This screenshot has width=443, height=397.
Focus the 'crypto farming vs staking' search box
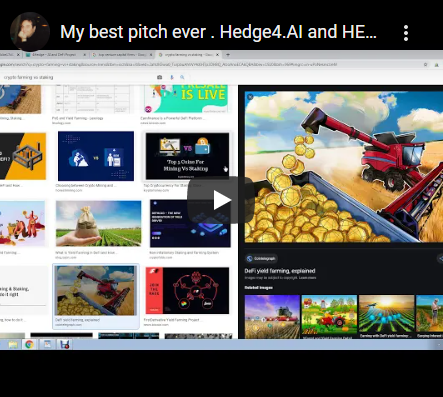point(77,77)
